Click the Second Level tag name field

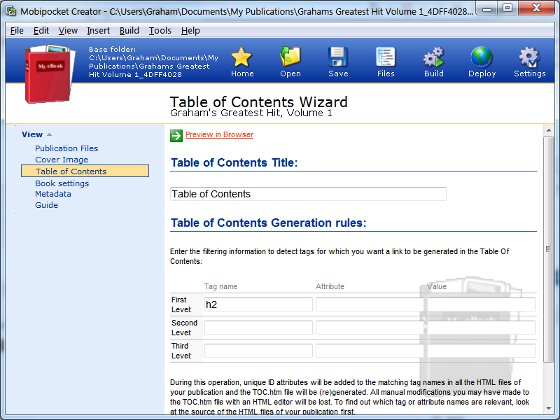coord(258,328)
